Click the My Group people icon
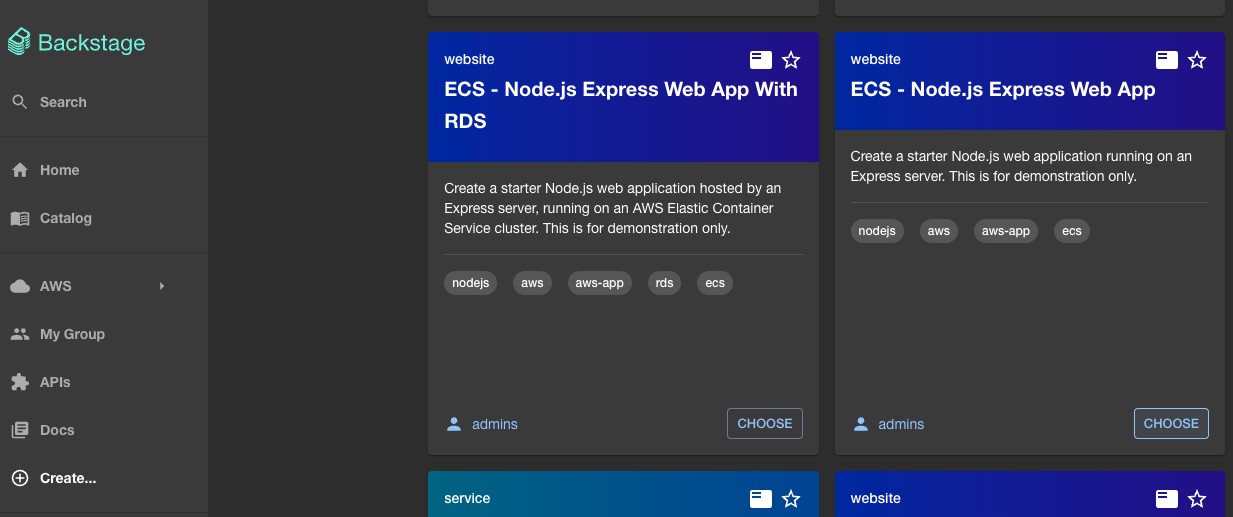1233x517 pixels. [19, 334]
